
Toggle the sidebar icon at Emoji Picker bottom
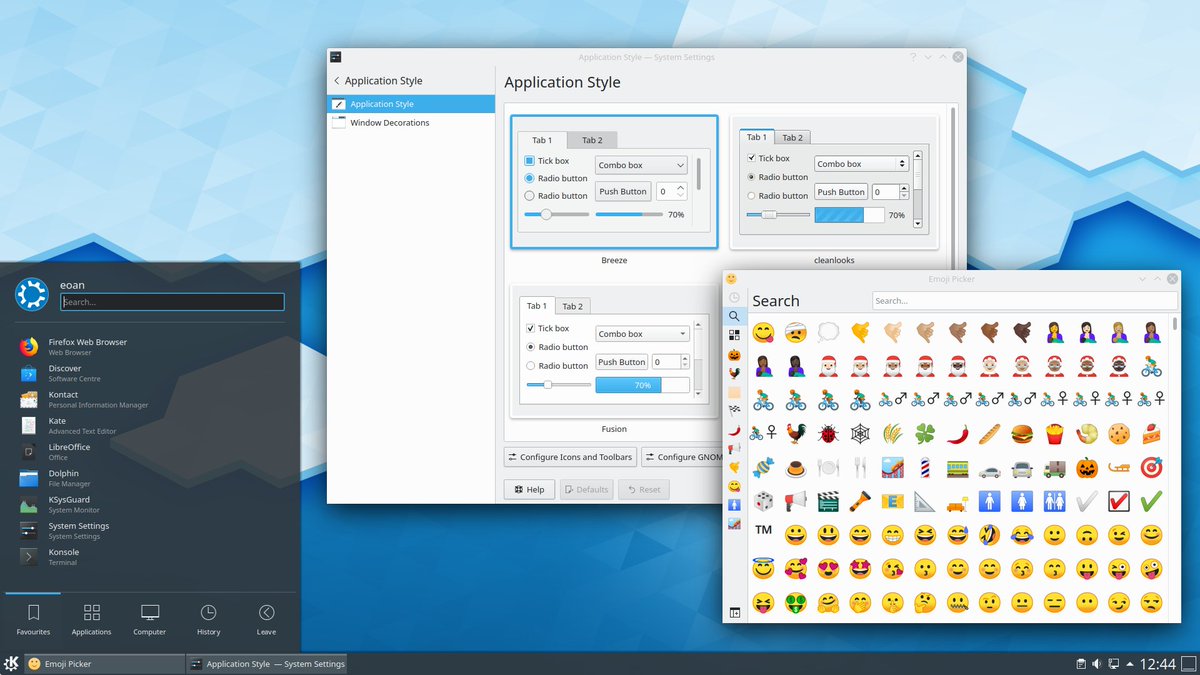tap(734, 612)
